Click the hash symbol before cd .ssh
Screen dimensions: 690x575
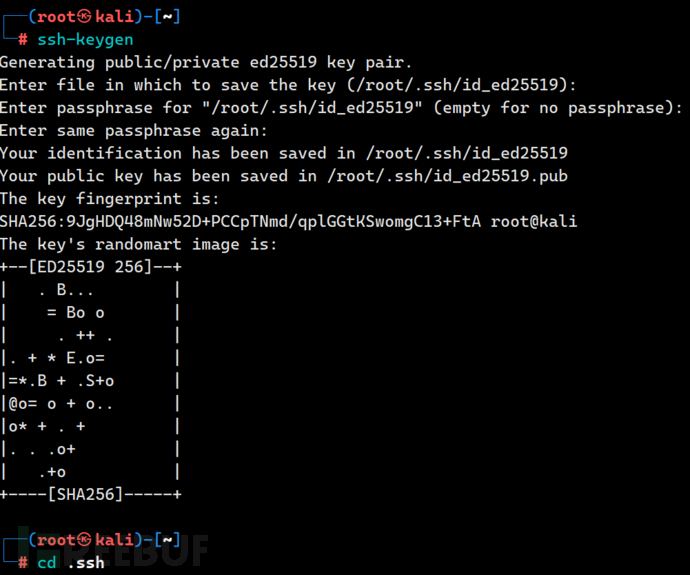coord(22,563)
